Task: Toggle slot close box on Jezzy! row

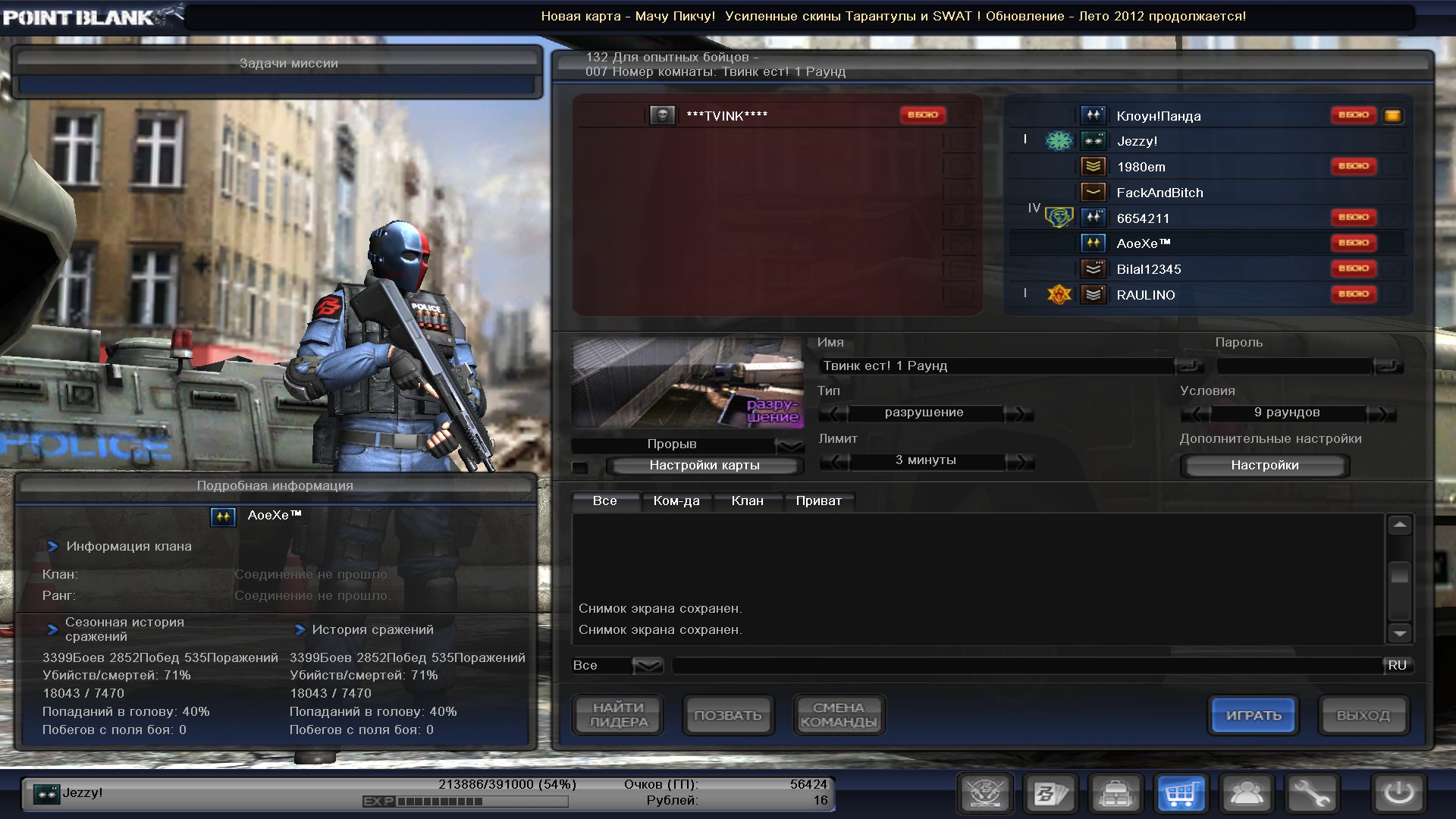Action: point(1393,141)
